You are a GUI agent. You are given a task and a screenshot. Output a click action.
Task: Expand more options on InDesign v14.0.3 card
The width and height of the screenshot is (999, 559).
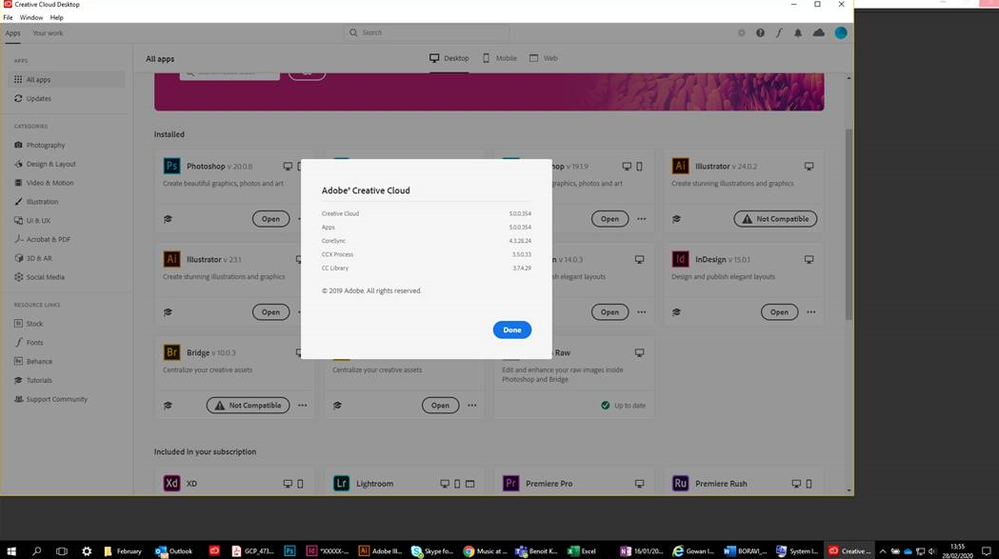click(642, 312)
